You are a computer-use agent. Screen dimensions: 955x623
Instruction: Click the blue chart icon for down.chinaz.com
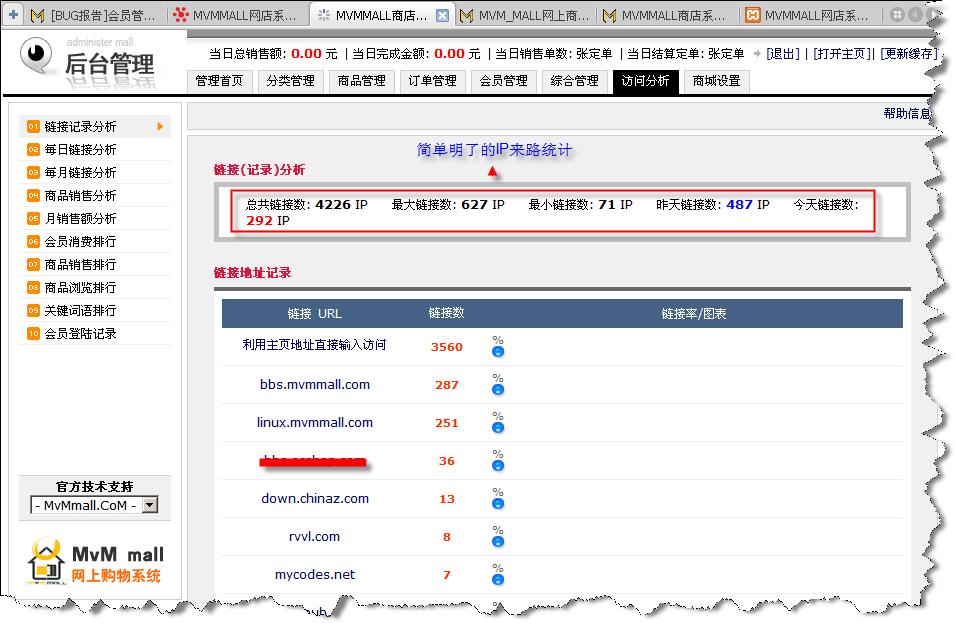pos(498,503)
